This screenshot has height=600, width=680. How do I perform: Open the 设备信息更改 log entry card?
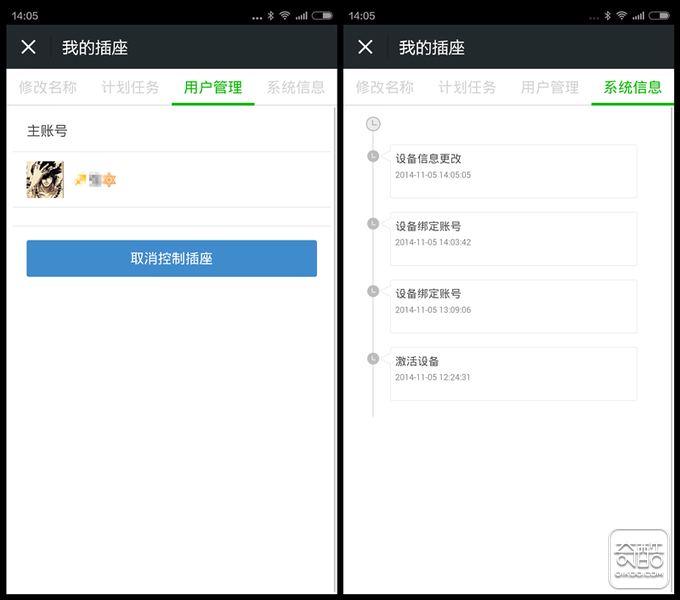coord(513,171)
